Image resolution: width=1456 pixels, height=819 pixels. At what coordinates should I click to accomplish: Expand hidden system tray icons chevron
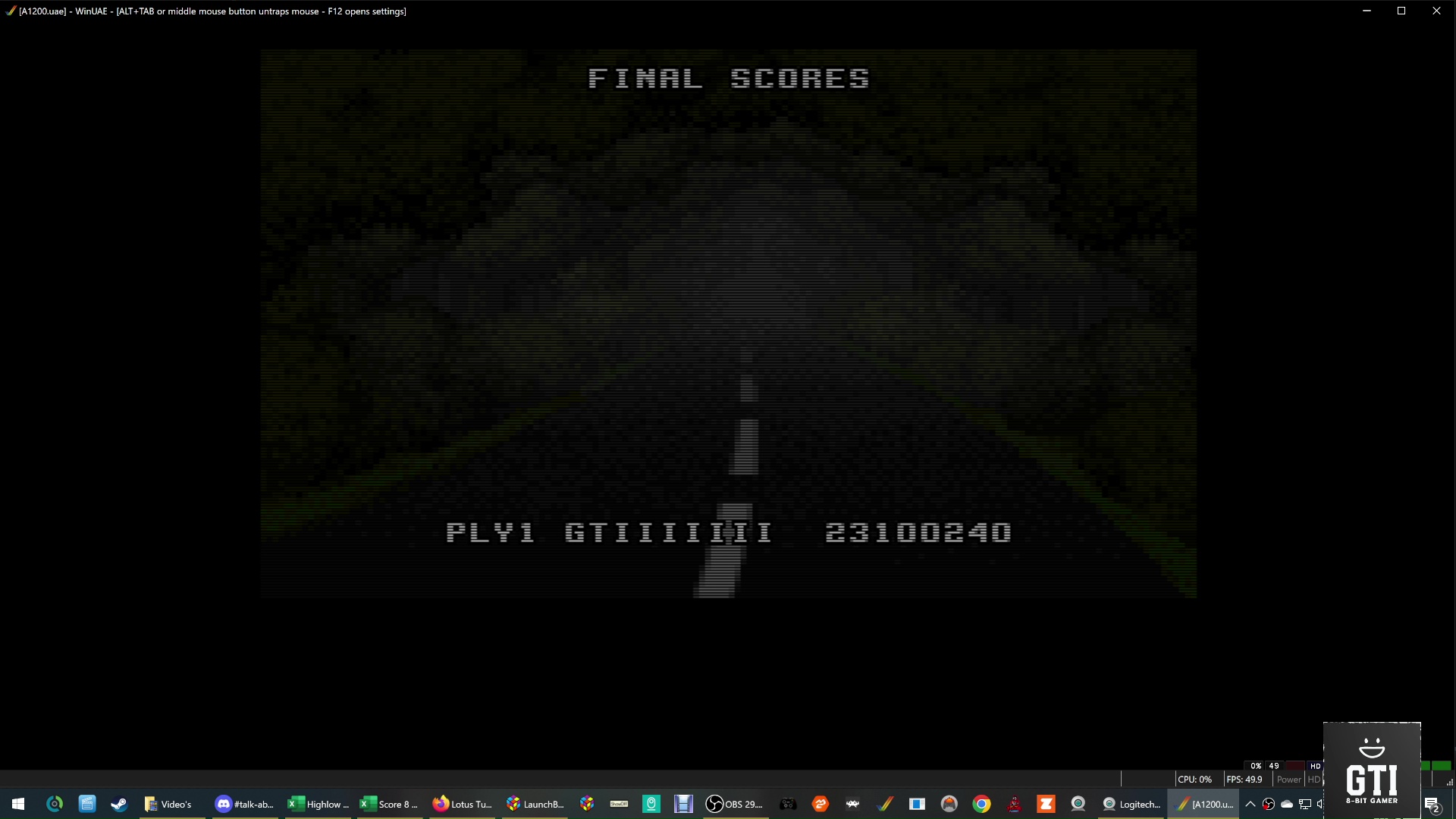click(x=1250, y=804)
